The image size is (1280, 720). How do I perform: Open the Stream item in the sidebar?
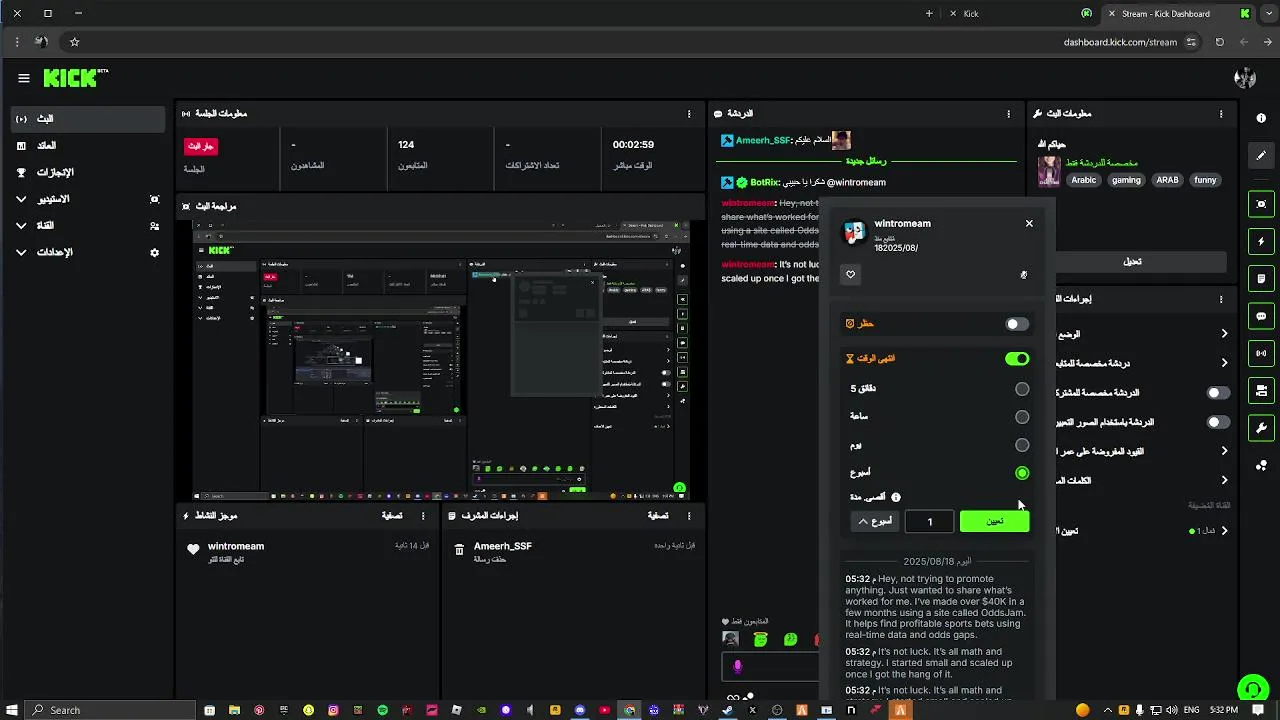point(88,119)
